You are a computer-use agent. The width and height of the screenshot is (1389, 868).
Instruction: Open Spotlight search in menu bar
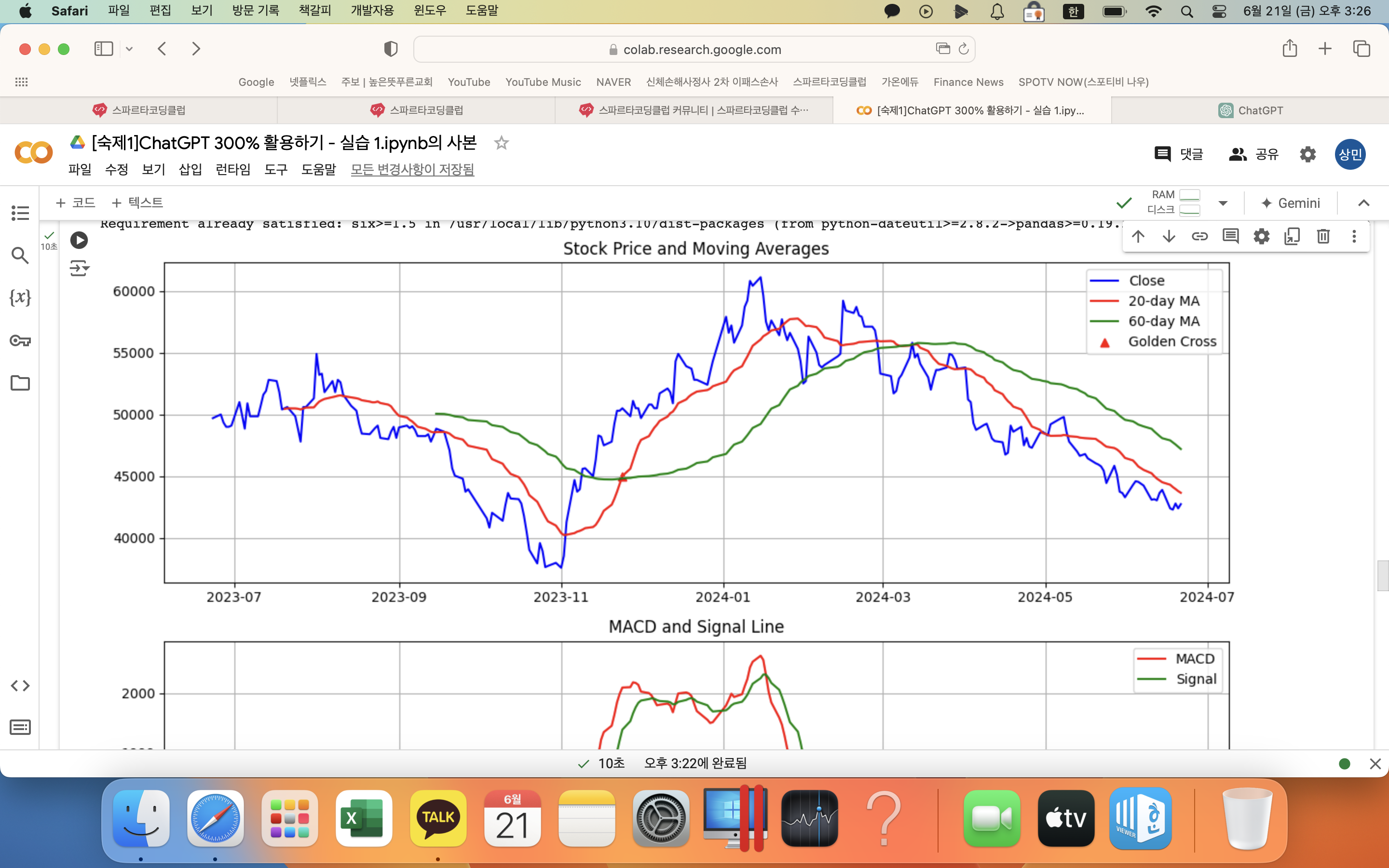tap(1187, 11)
